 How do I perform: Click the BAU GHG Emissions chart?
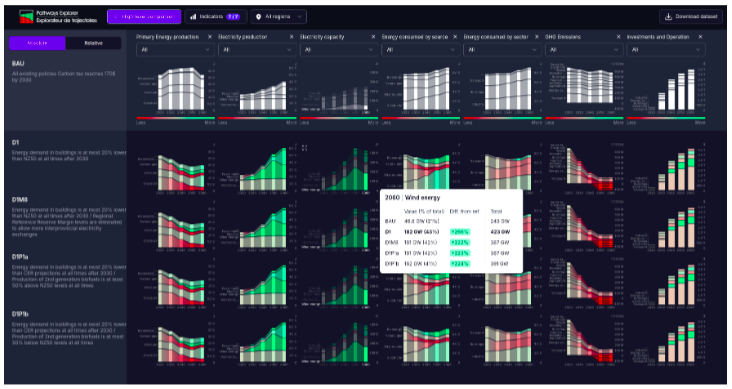click(x=584, y=89)
